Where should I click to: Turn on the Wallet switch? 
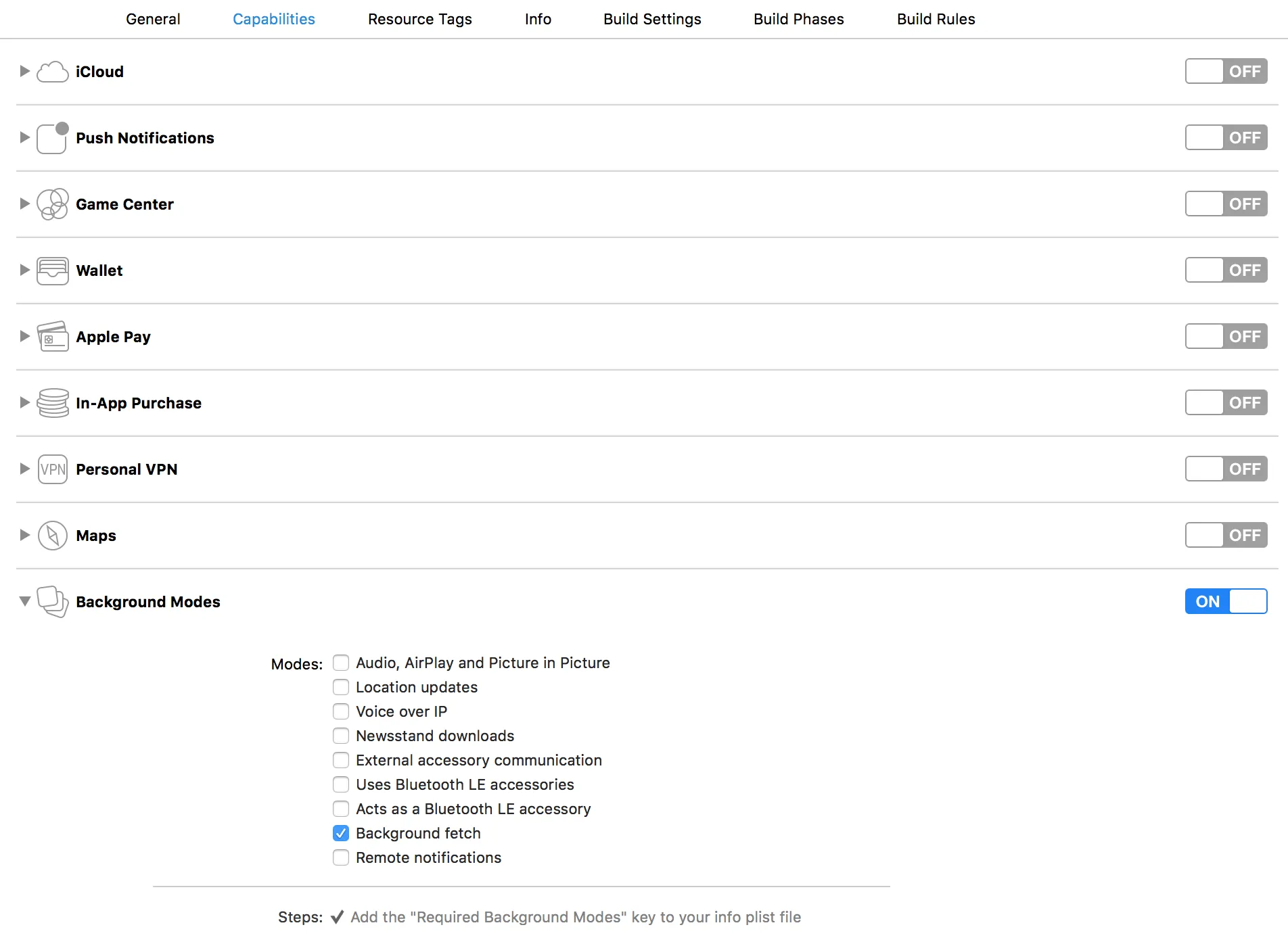click(1226, 270)
